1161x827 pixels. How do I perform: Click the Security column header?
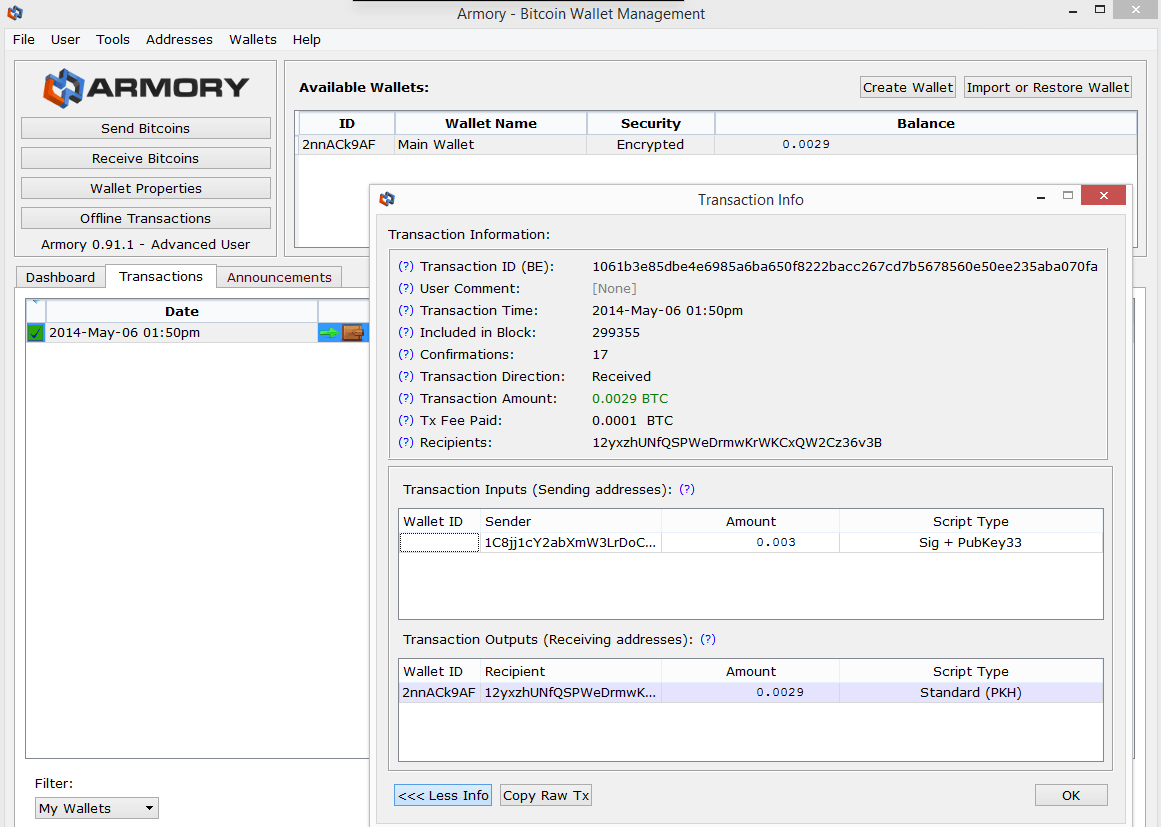(651, 124)
